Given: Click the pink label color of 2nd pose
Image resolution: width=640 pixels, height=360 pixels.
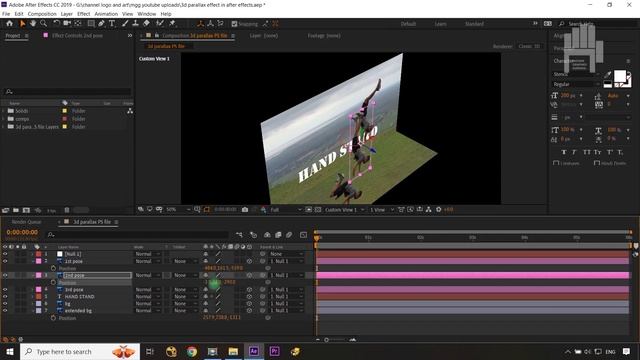Looking at the screenshot, I should click(39, 276).
